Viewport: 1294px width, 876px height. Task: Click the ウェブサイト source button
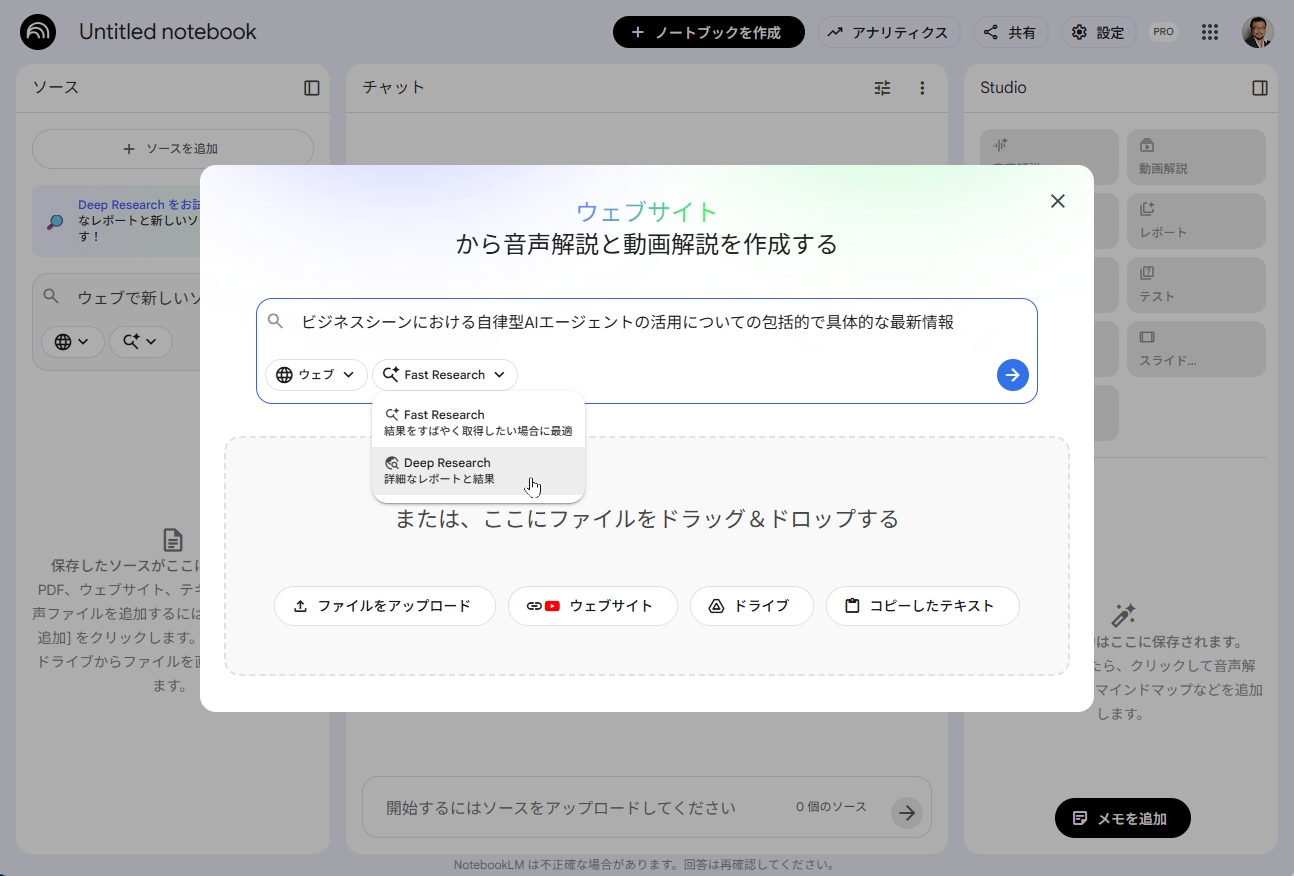point(593,606)
